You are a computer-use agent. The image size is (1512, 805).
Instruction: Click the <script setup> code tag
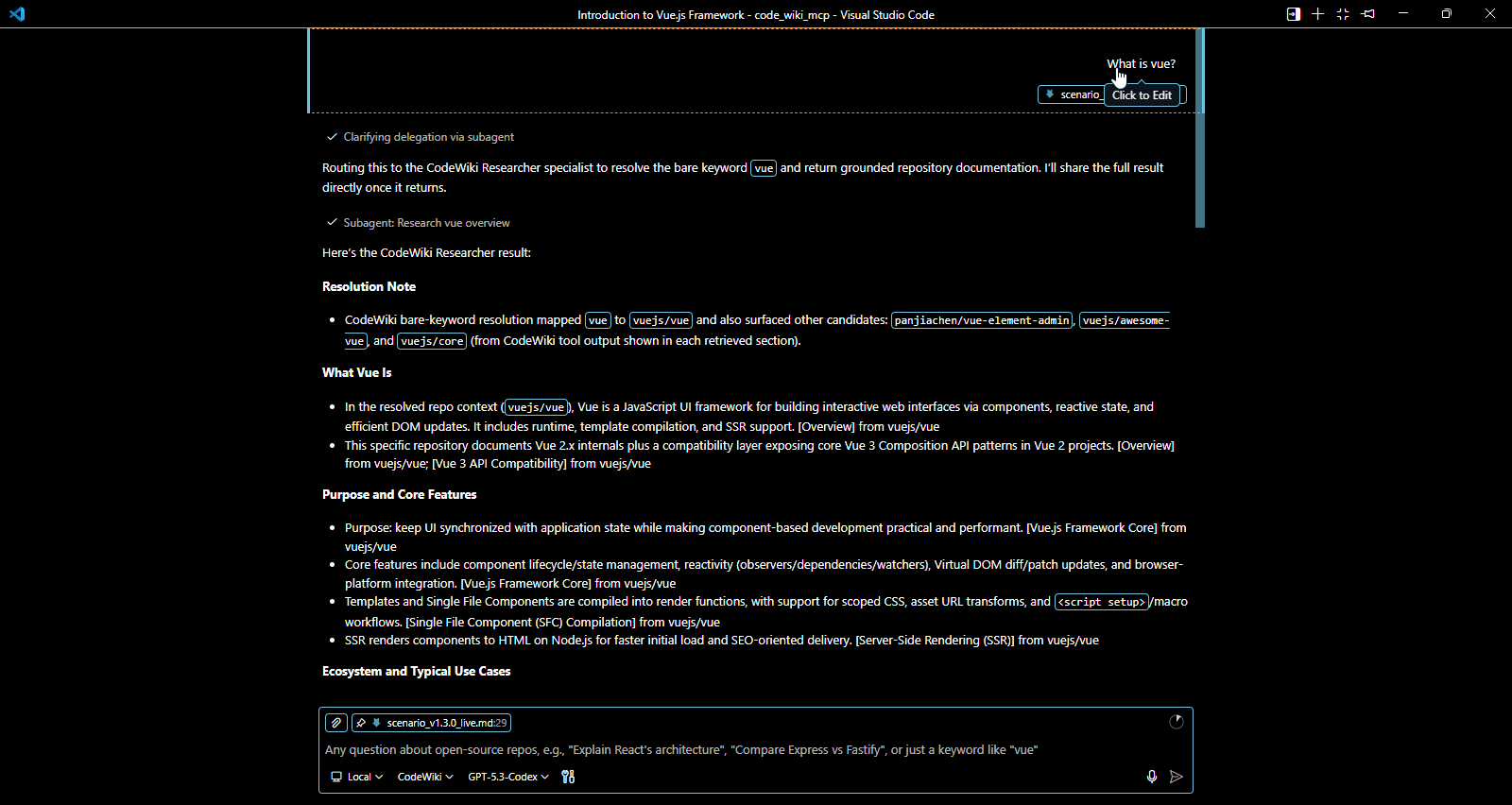point(1101,602)
